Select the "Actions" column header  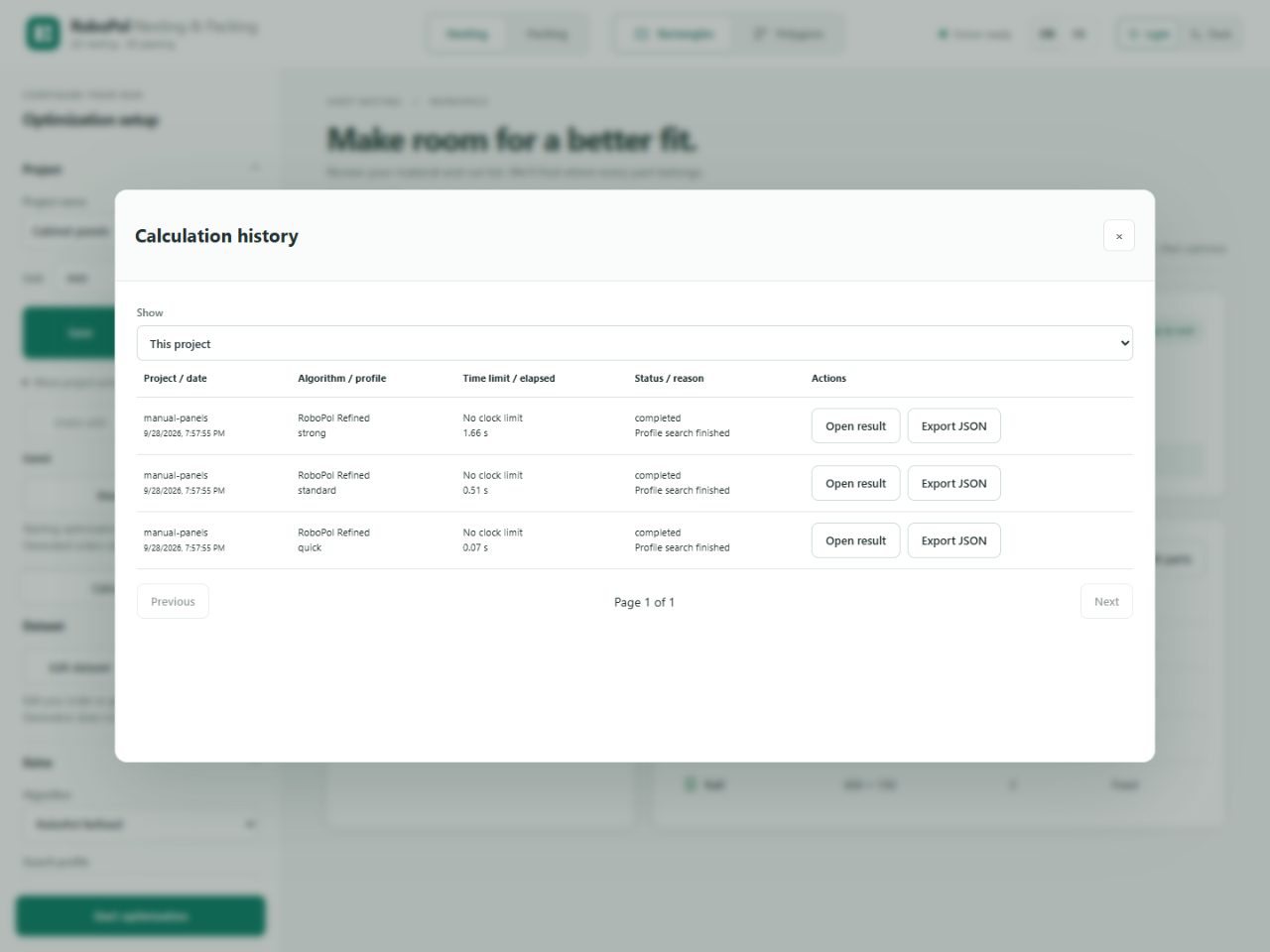point(828,379)
